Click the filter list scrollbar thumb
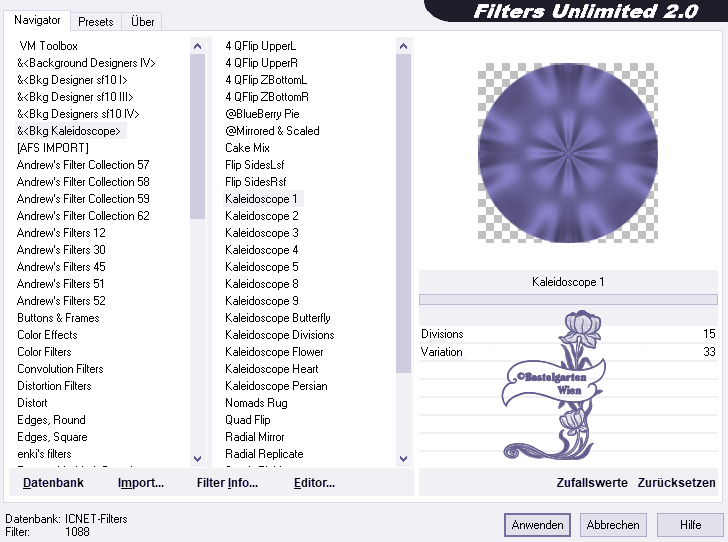728x542 pixels. [403, 213]
